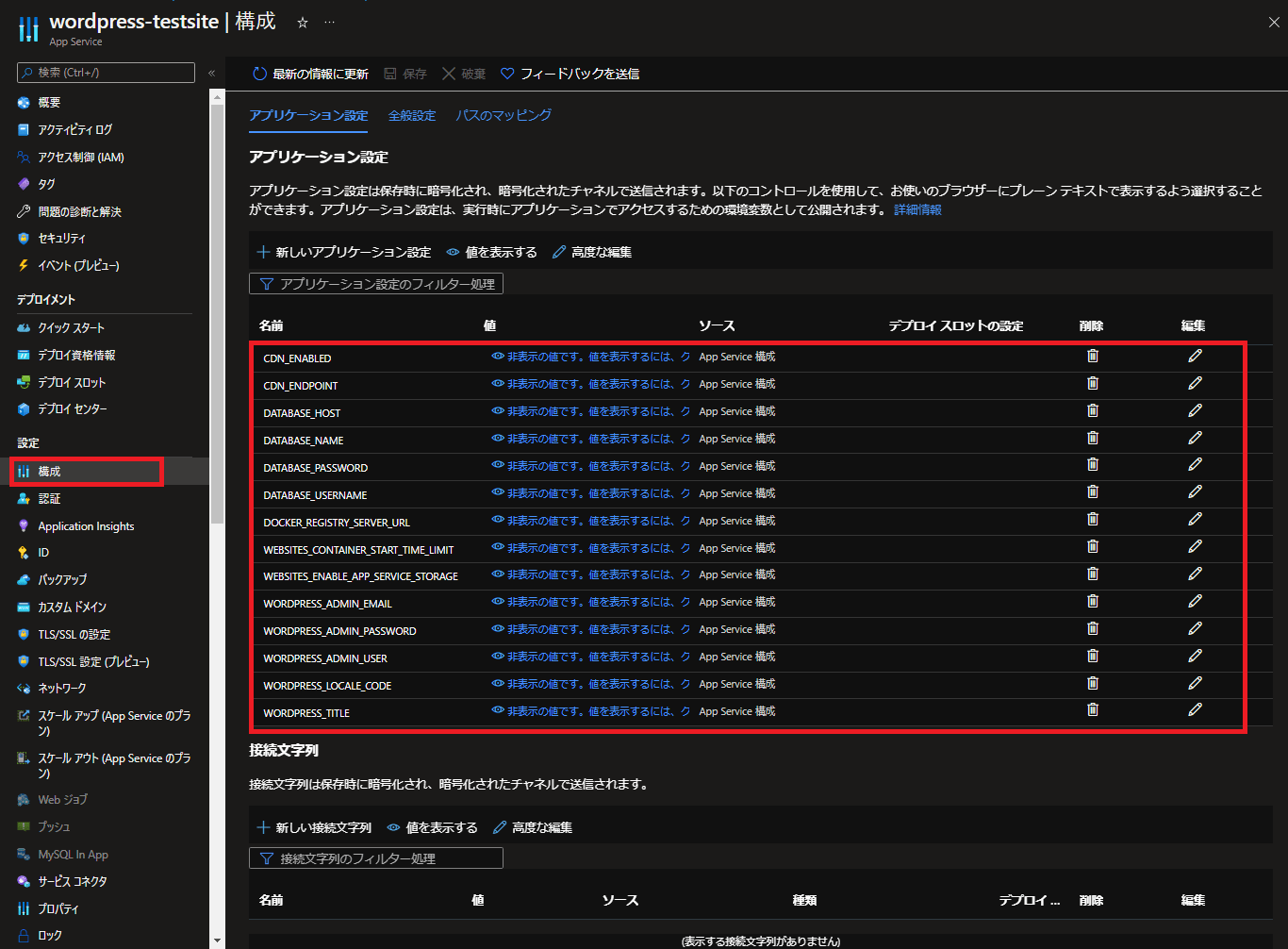1288x949 pixels.
Task: Switch to the 全般設定 tab
Action: (412, 115)
